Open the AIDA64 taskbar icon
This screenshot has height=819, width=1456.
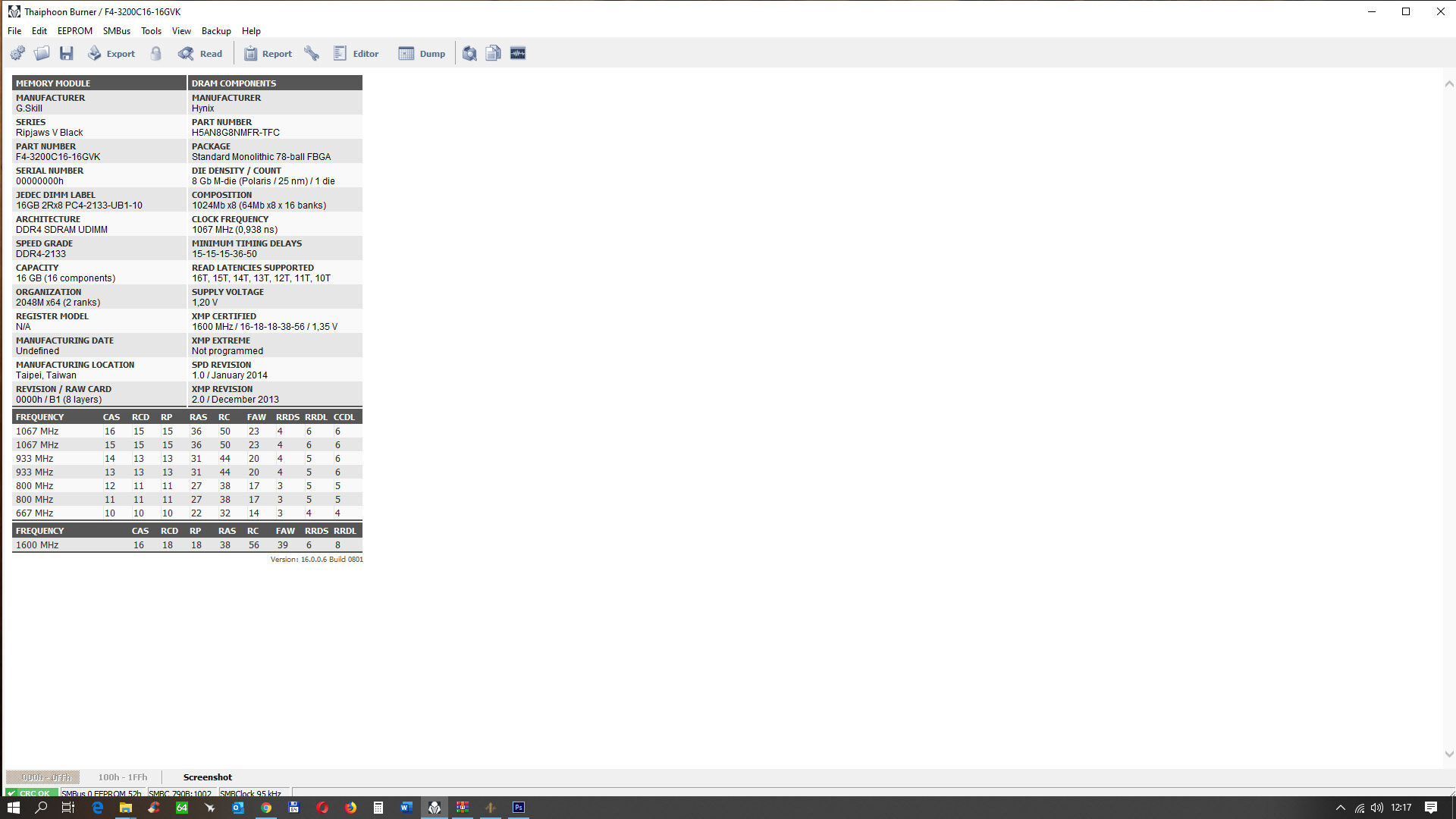pyautogui.click(x=181, y=808)
